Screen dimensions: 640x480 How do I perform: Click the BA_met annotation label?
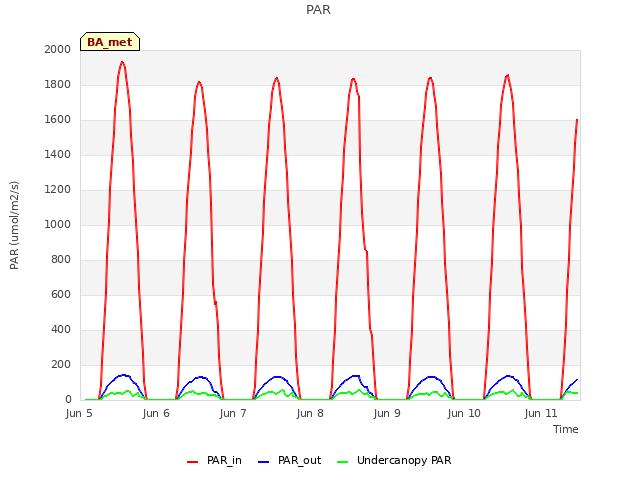click(x=110, y=42)
